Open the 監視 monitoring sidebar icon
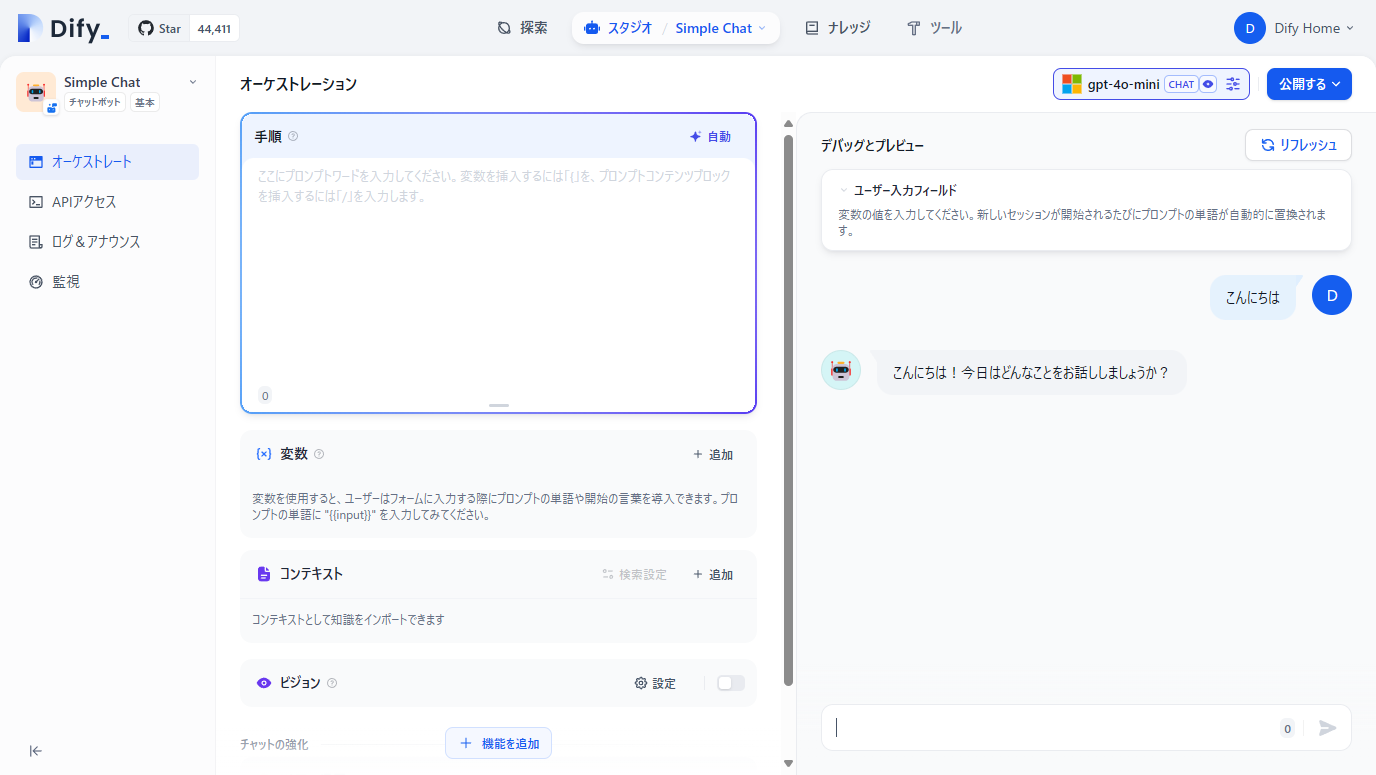Image resolution: width=1376 pixels, height=775 pixels. pos(35,281)
